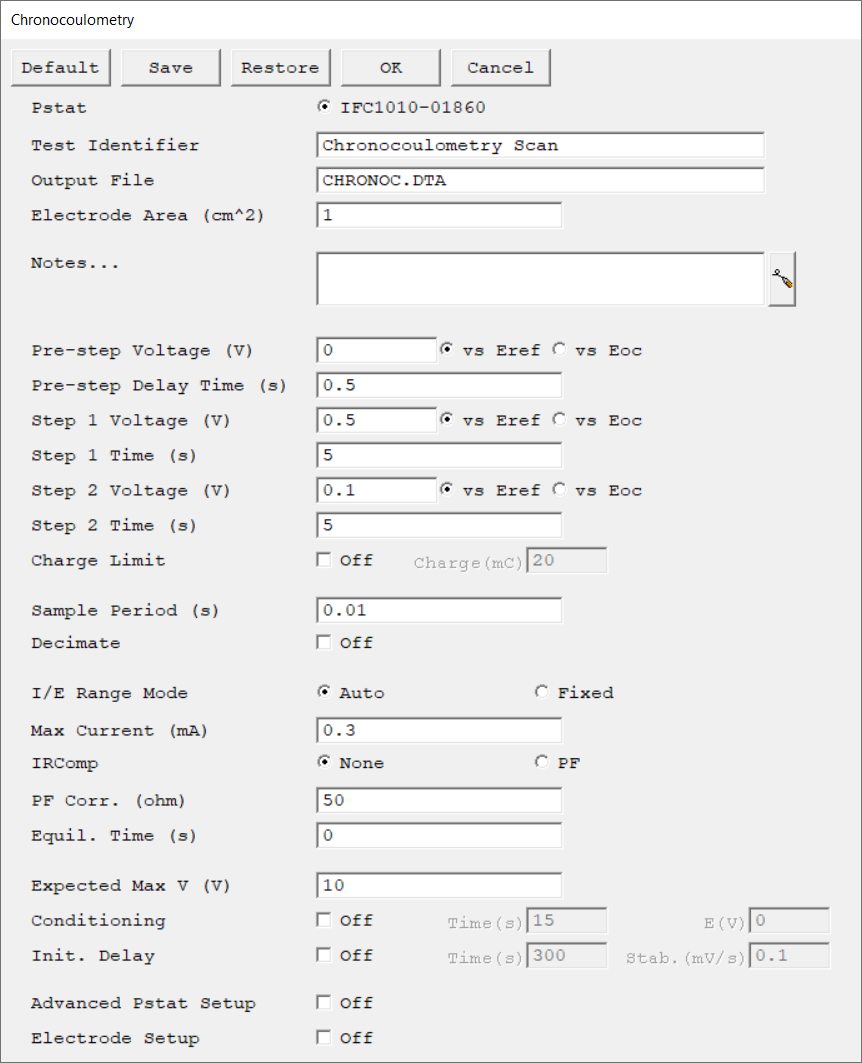
Task: Click the Output File input field
Action: click(x=540, y=180)
